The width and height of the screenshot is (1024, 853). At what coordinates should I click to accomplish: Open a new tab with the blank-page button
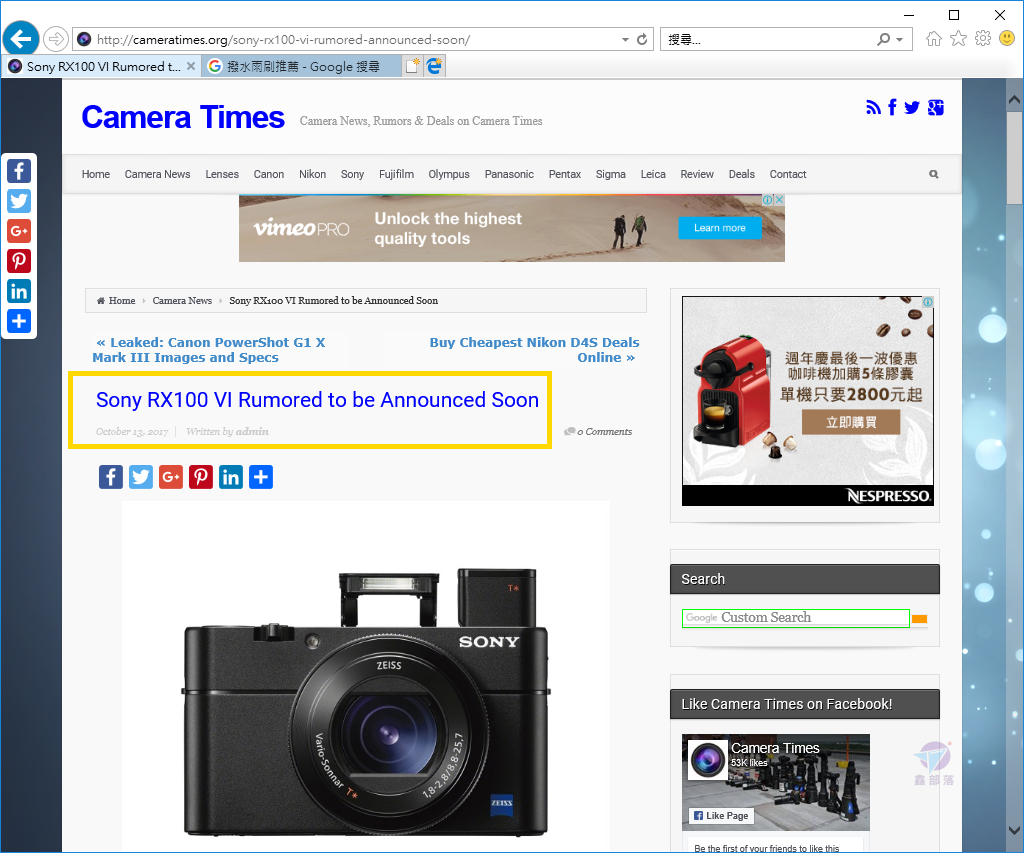(x=412, y=66)
